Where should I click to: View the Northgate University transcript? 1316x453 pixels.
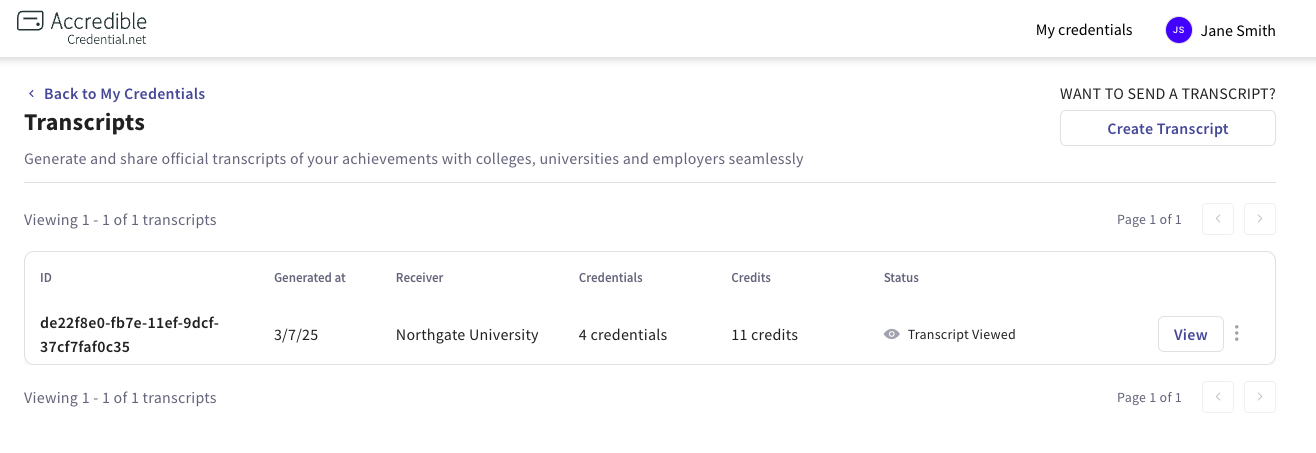[x=1190, y=334]
